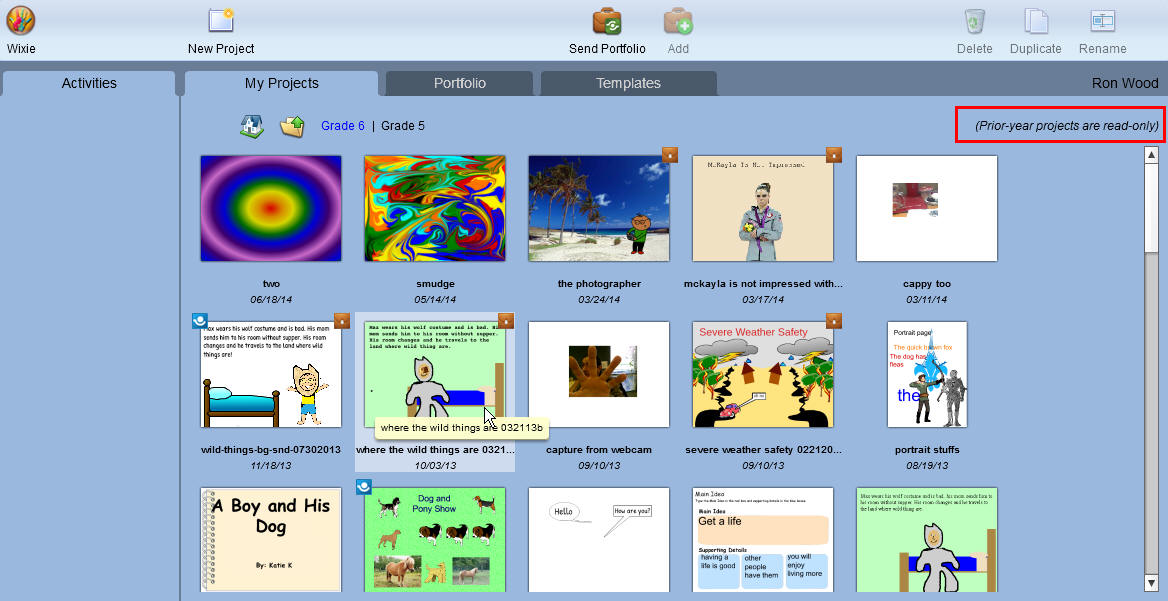The height and width of the screenshot is (601, 1168).
Task: Select the photographer beach project thumbnail
Action: click(x=599, y=209)
